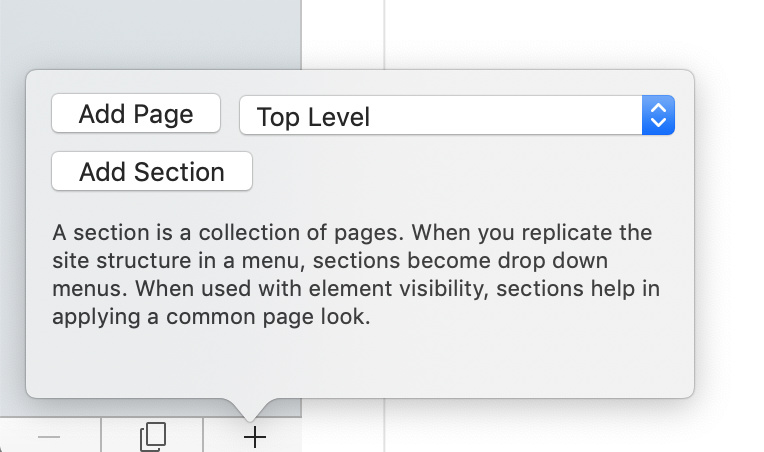Image resolution: width=764 pixels, height=452 pixels.
Task: Click the section description paragraph
Action: [356, 274]
